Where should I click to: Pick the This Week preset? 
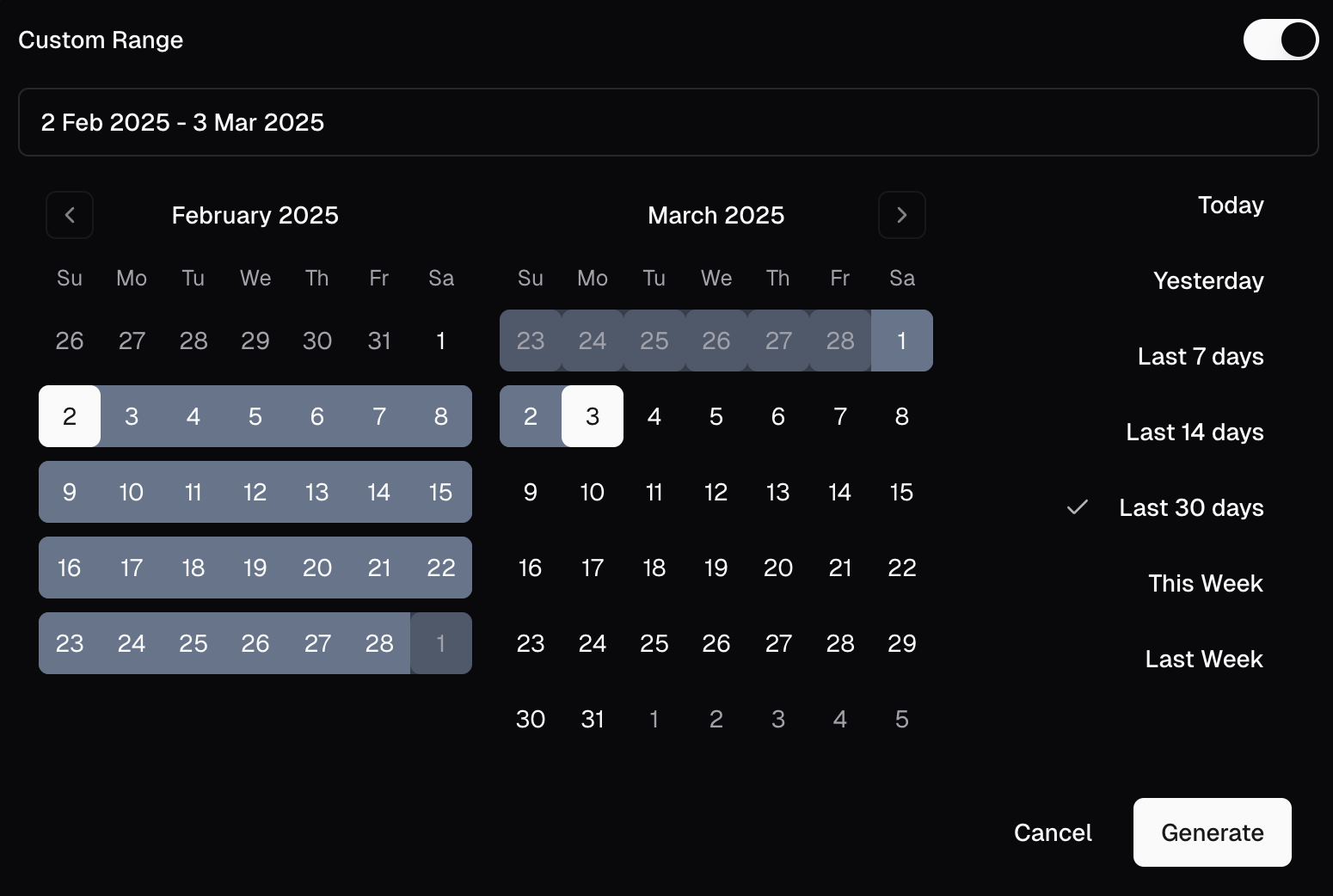click(x=1205, y=584)
